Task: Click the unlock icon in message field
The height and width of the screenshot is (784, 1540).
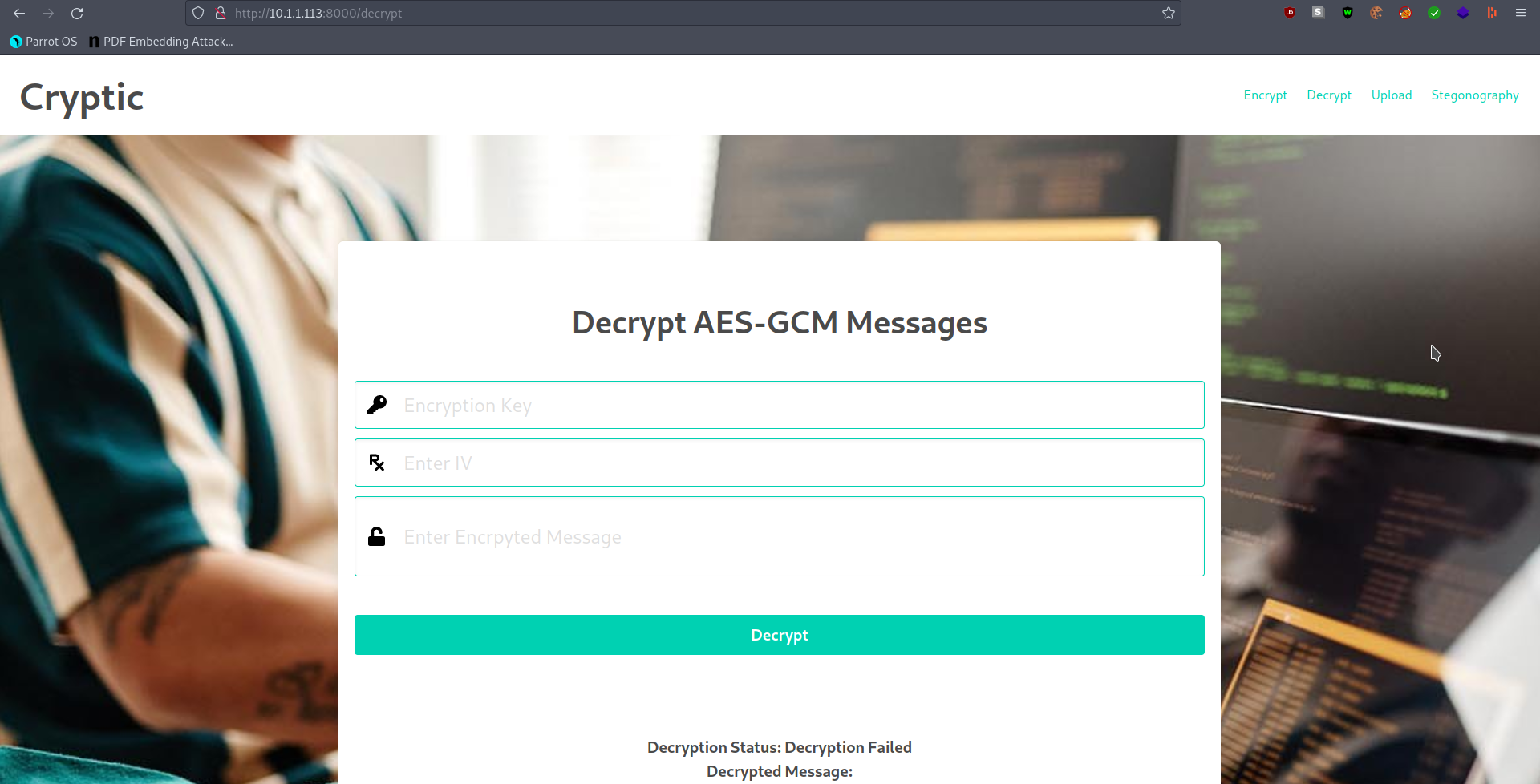Action: (x=376, y=536)
